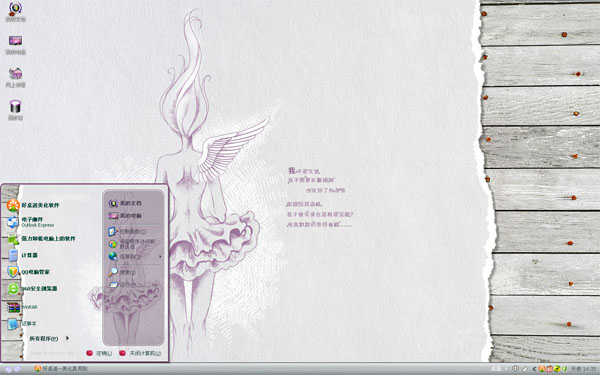This screenshot has height=375, width=600.
Task: Expand the 连接到 submenu arrow
Action: tap(160, 256)
